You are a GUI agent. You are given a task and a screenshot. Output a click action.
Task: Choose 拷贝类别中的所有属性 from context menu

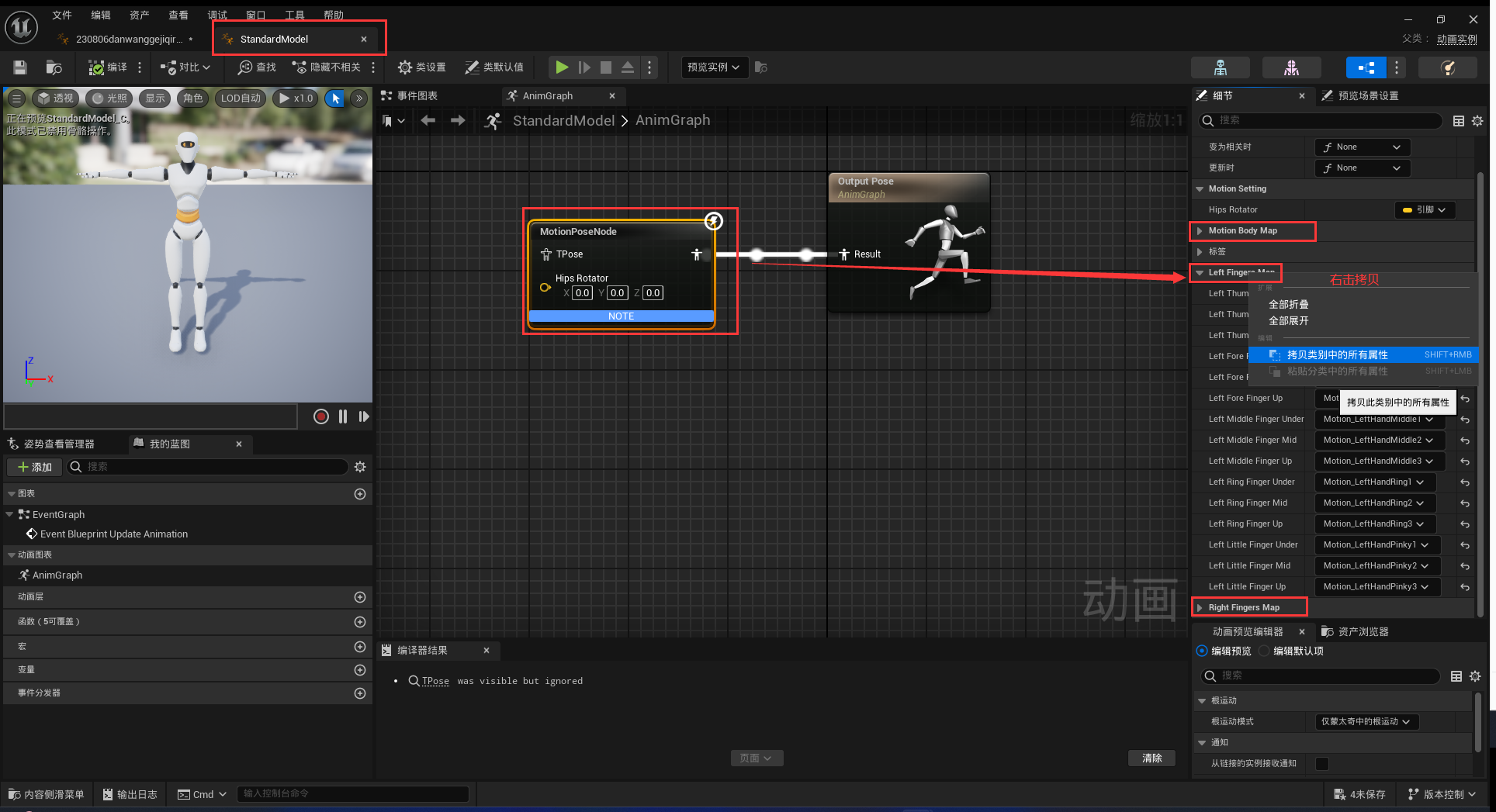(1337, 354)
